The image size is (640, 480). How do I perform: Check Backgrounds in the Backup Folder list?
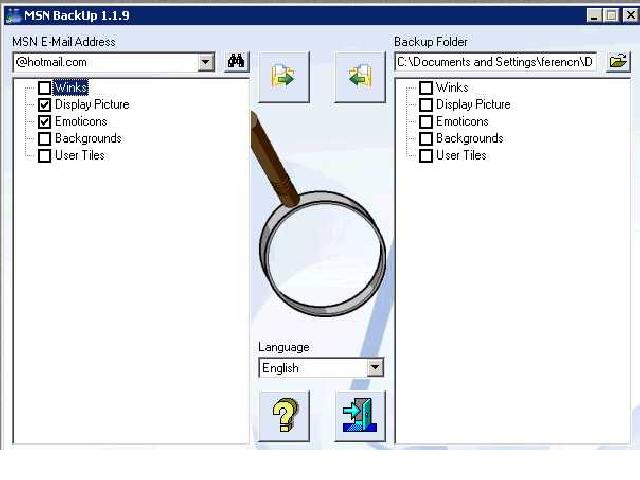[426, 139]
